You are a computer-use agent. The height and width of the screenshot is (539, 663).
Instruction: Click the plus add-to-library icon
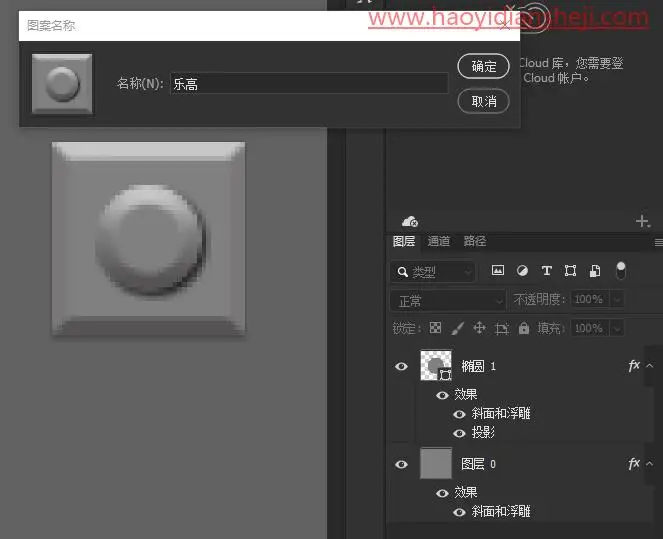click(x=643, y=221)
